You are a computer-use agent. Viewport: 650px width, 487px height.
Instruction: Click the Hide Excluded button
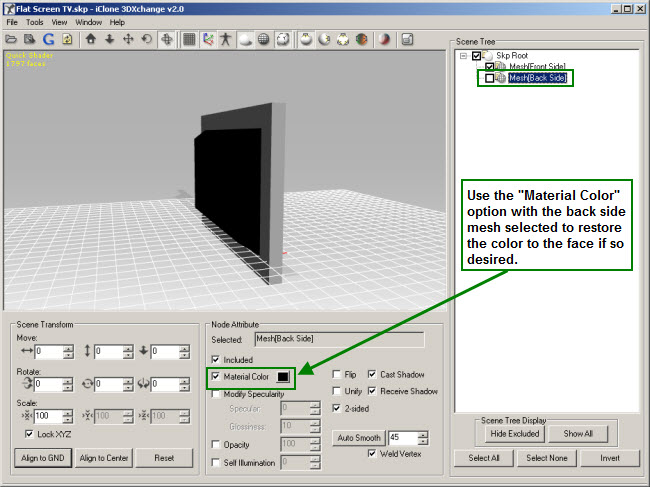(x=515, y=434)
